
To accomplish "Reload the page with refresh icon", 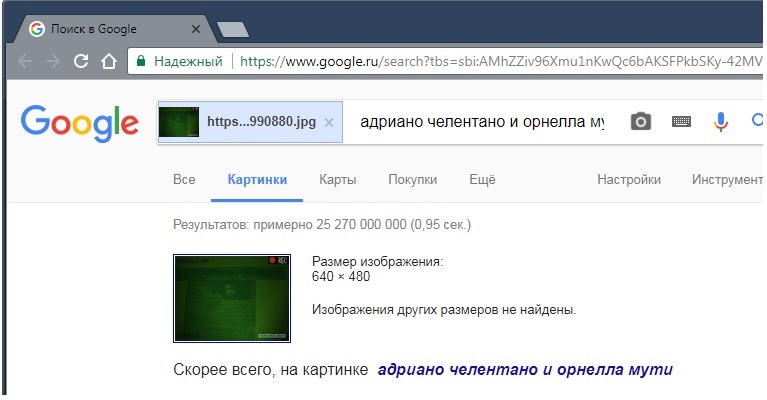I will tap(81, 61).
